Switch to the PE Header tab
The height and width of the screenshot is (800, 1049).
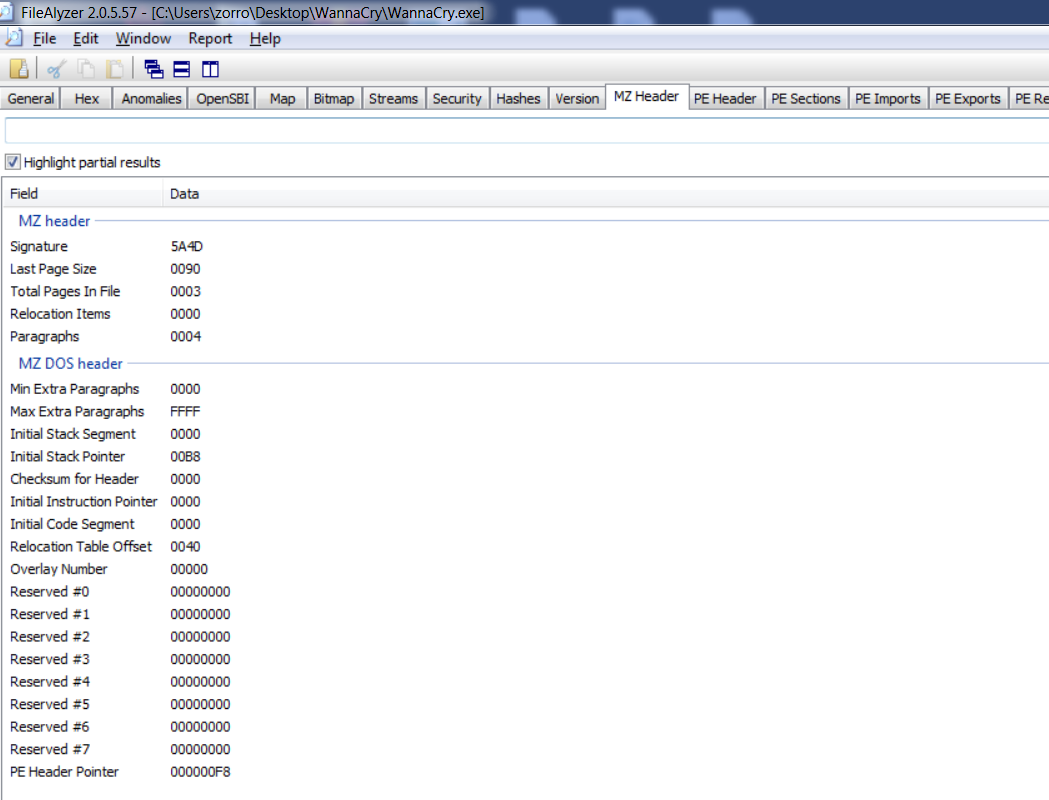[725, 98]
